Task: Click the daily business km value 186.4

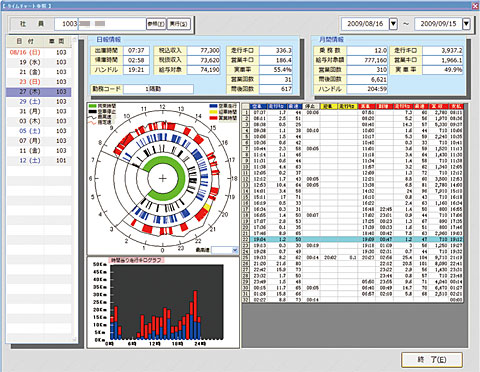Action: (276, 60)
